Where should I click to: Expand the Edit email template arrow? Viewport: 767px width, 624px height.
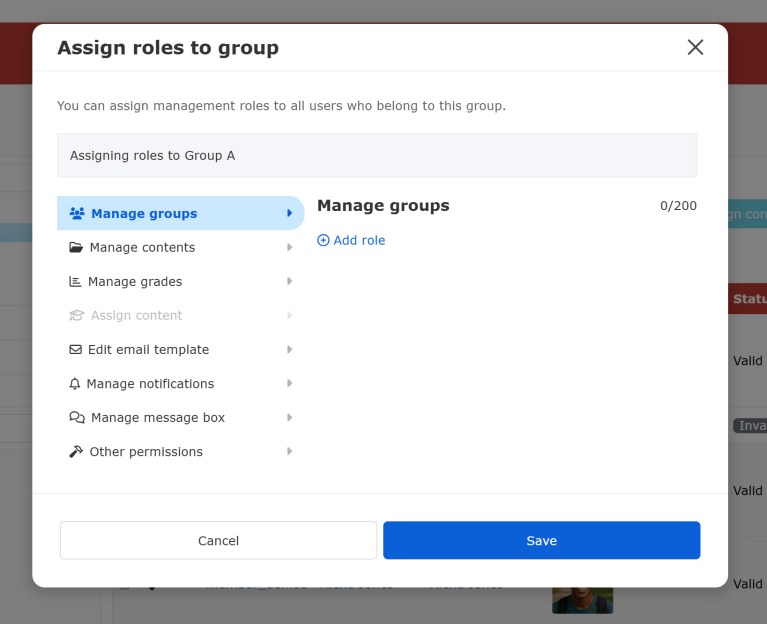pos(290,350)
